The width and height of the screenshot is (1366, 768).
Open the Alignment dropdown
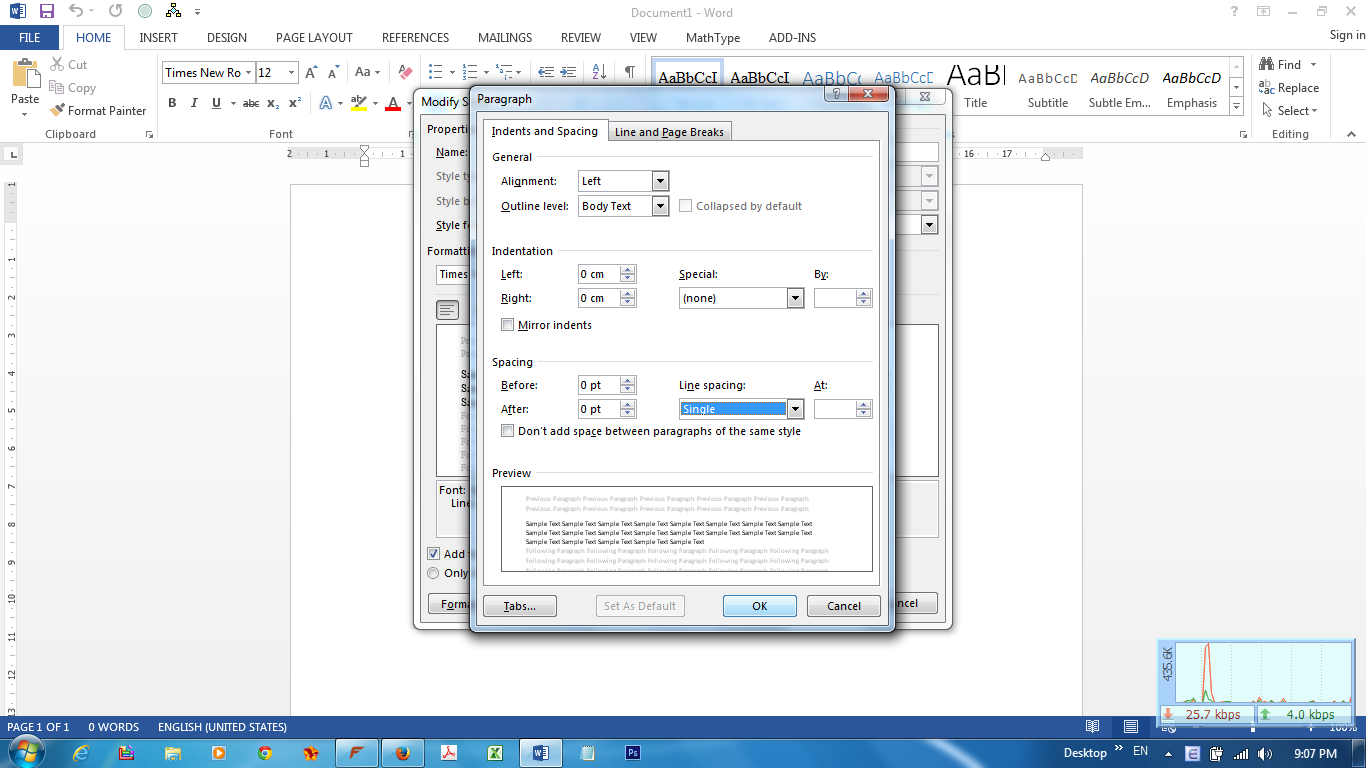click(x=660, y=181)
